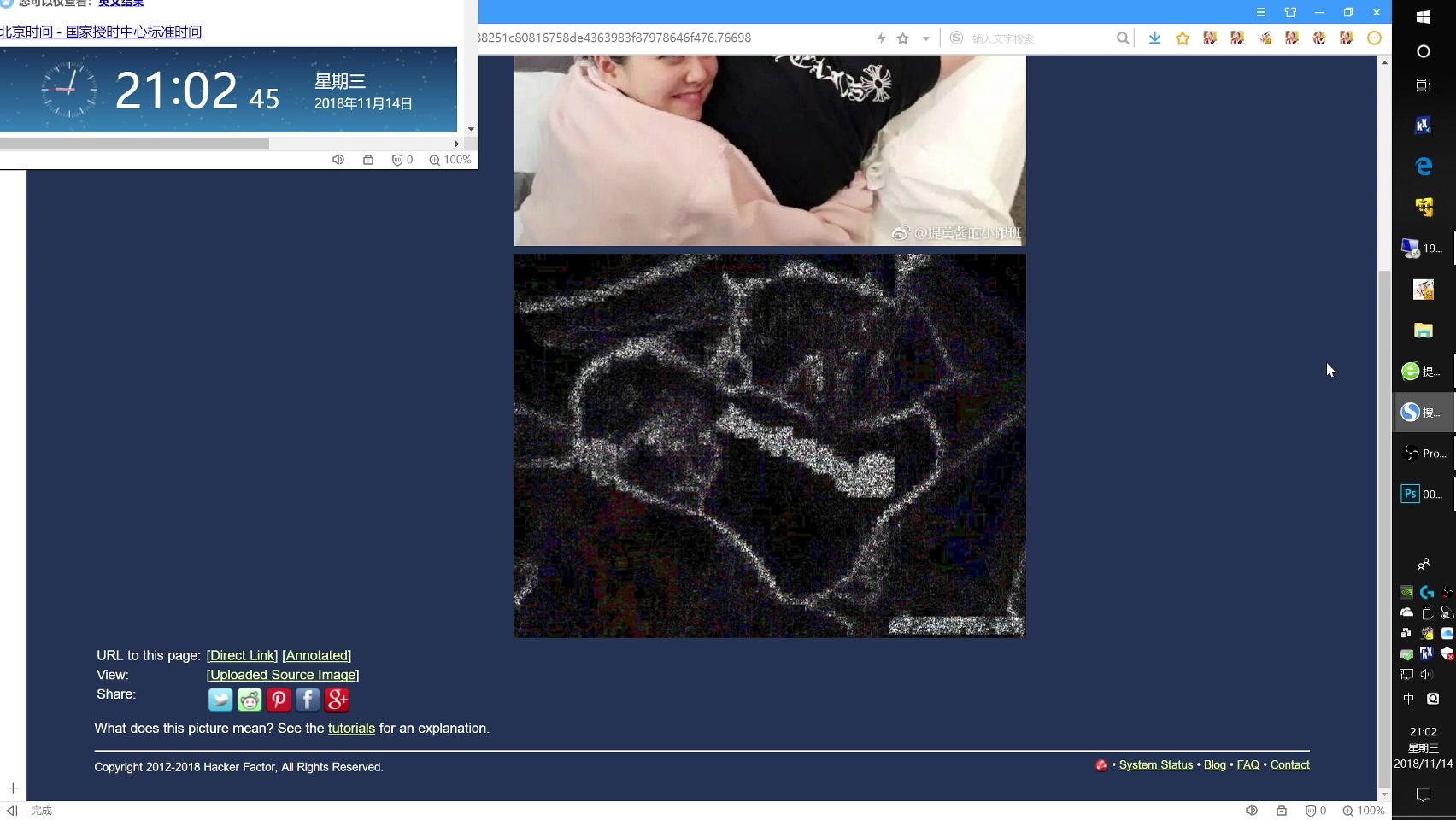1456x820 pixels.
Task: Open Task View on taskbar
Action: point(1424,85)
